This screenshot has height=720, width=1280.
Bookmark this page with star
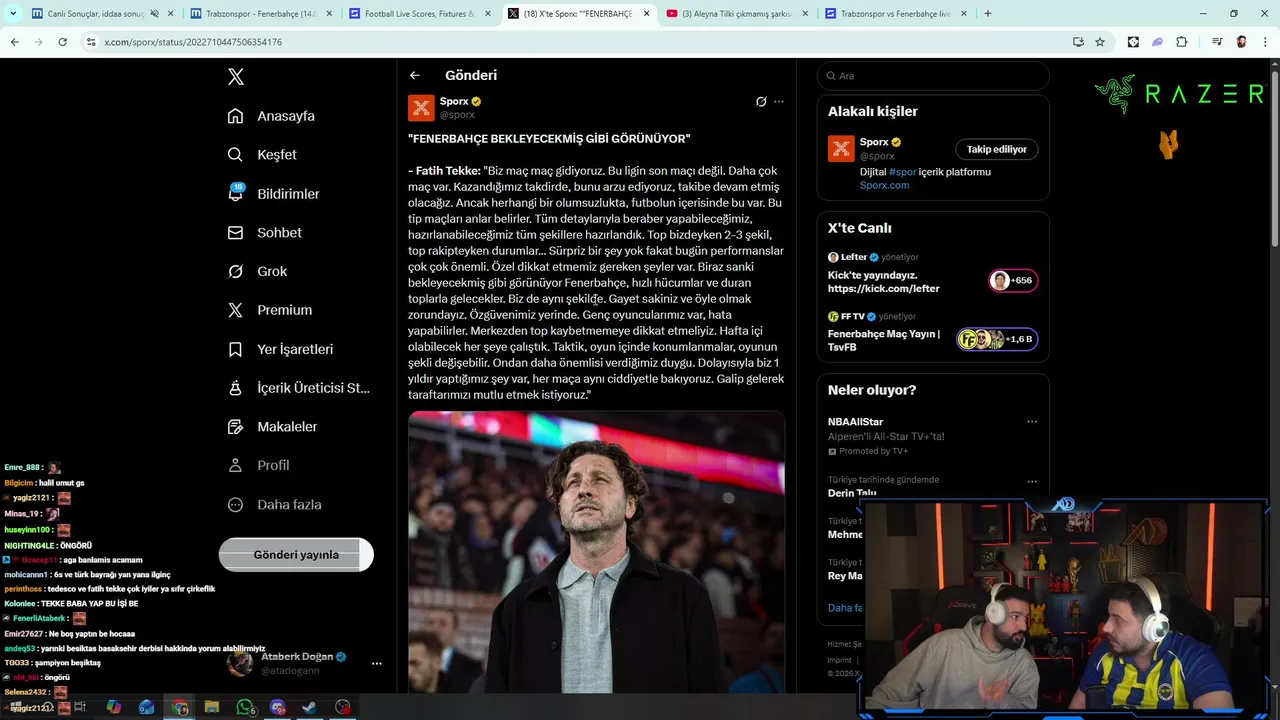click(x=1100, y=42)
